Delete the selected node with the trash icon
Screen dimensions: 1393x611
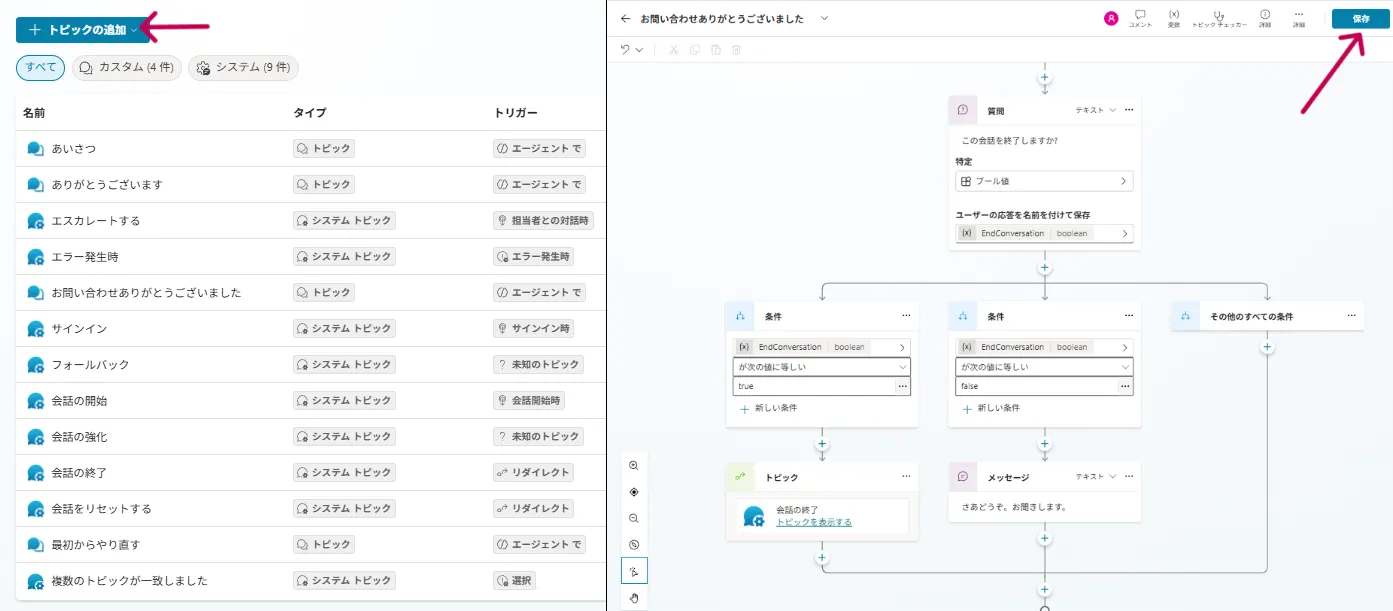pyautogui.click(x=737, y=49)
